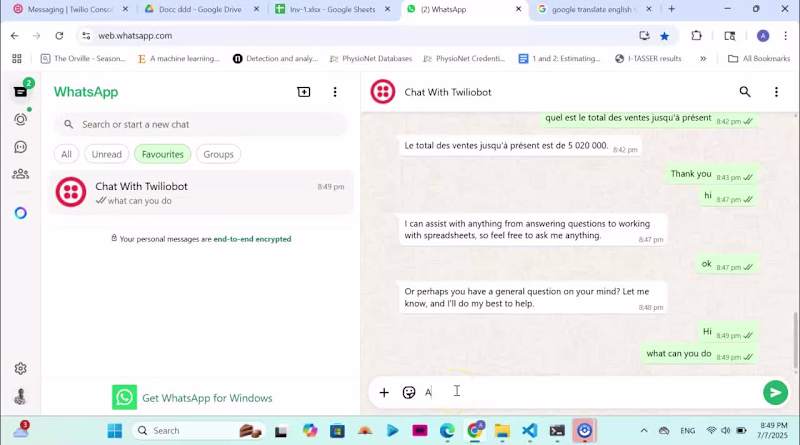Open Chrome profile avatar A
The image size is (800, 445).
tap(763, 36)
